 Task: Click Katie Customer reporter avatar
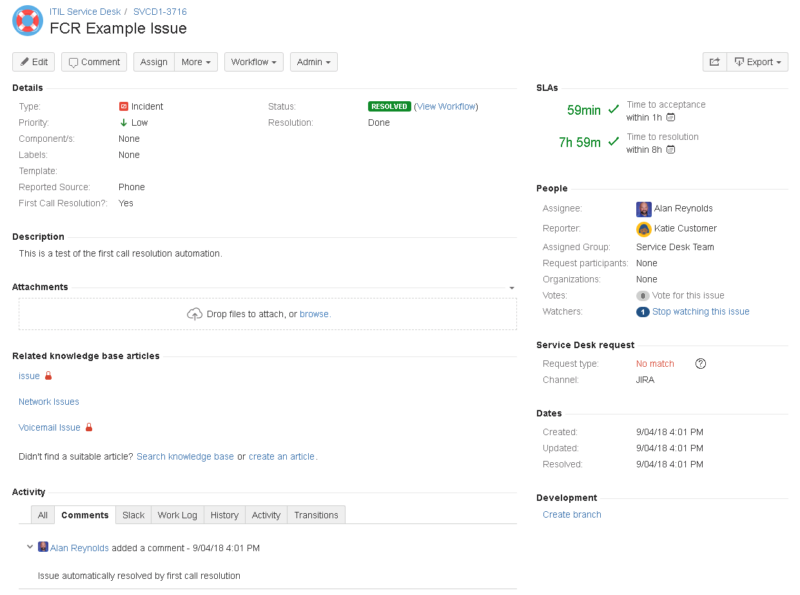point(643,229)
